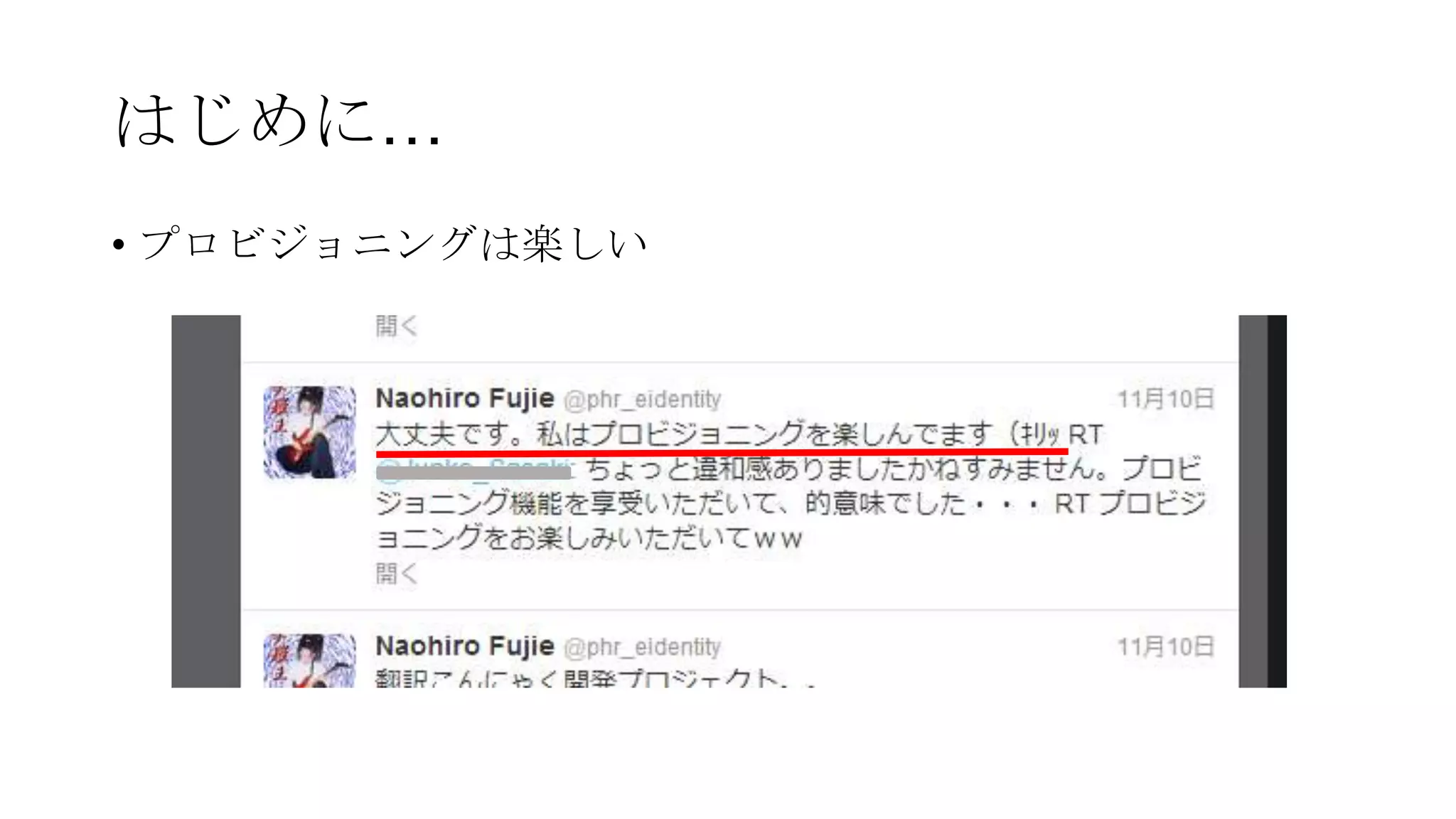Click the truncated bottom tweet starting with 翻訳

click(x=594, y=678)
